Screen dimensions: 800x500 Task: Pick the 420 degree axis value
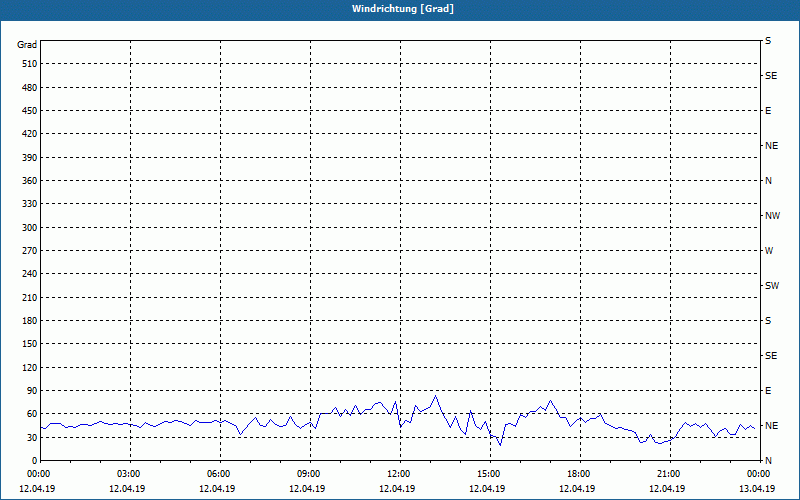tap(28, 134)
